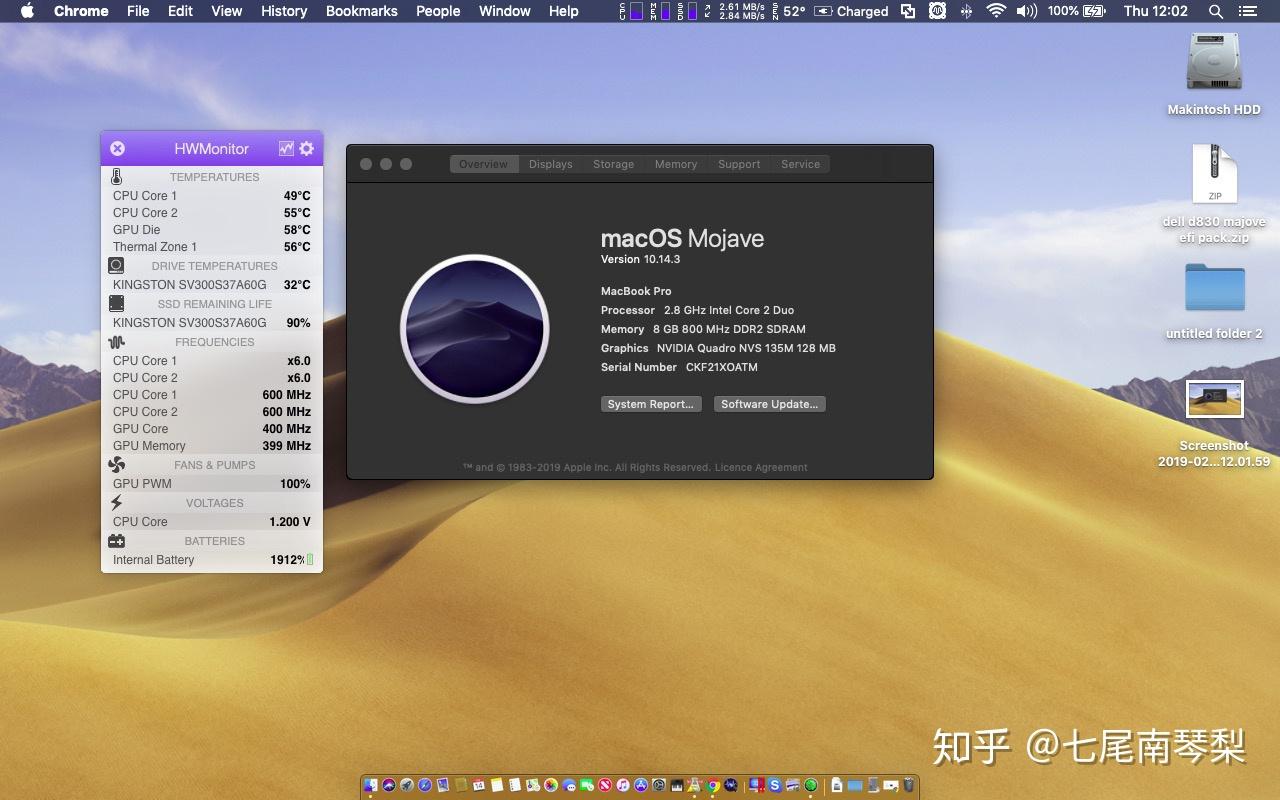Screen dimensions: 1280x800
Task: Switch to the Displays tab
Action: tap(551, 164)
